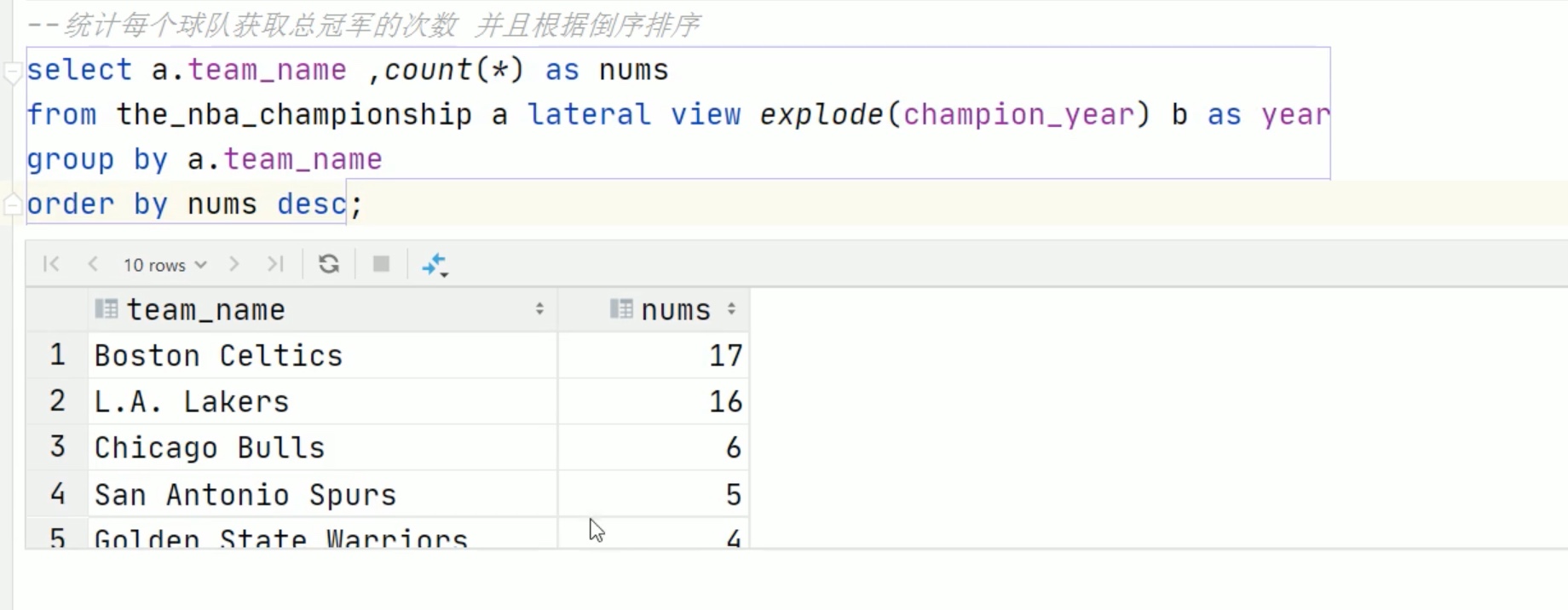Viewport: 1568px width, 610px height.
Task: Place cursor on count(*) expression
Action: click(453, 70)
